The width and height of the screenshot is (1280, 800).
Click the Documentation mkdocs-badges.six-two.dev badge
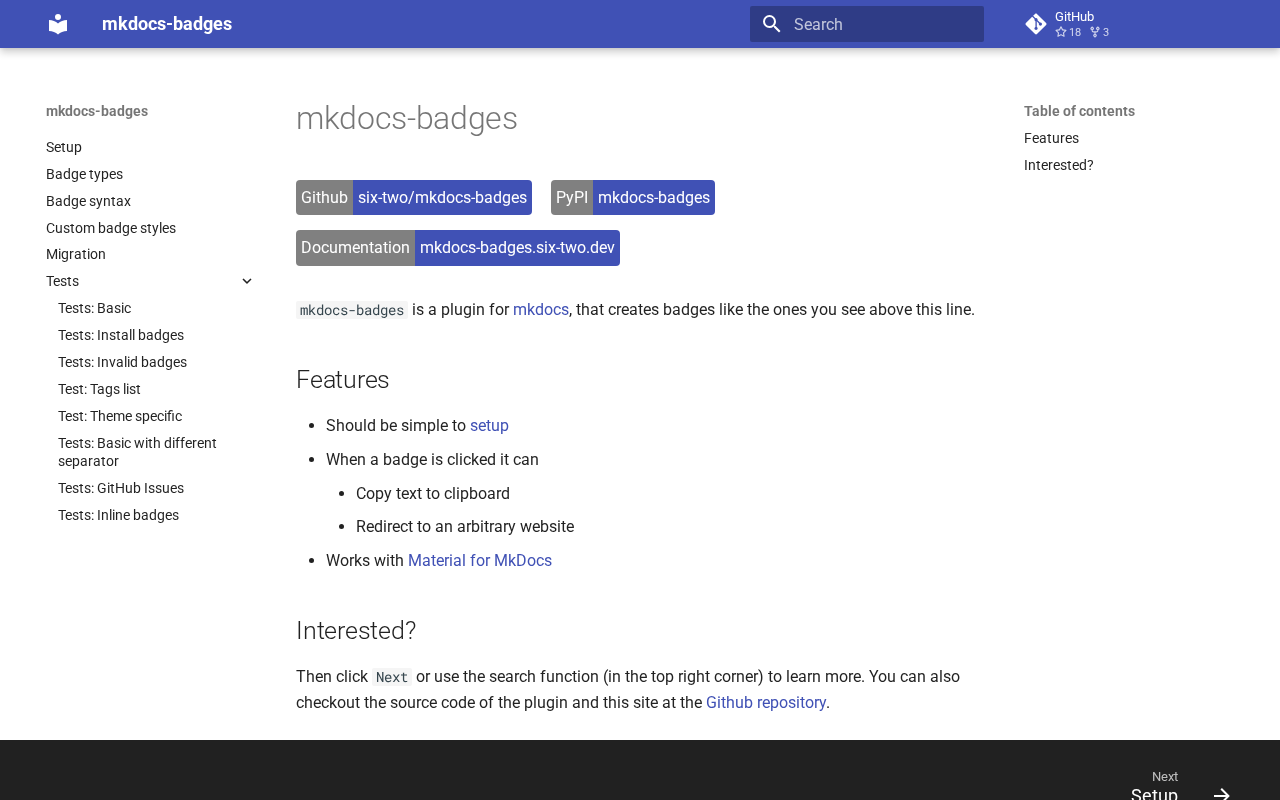pyautogui.click(x=458, y=248)
